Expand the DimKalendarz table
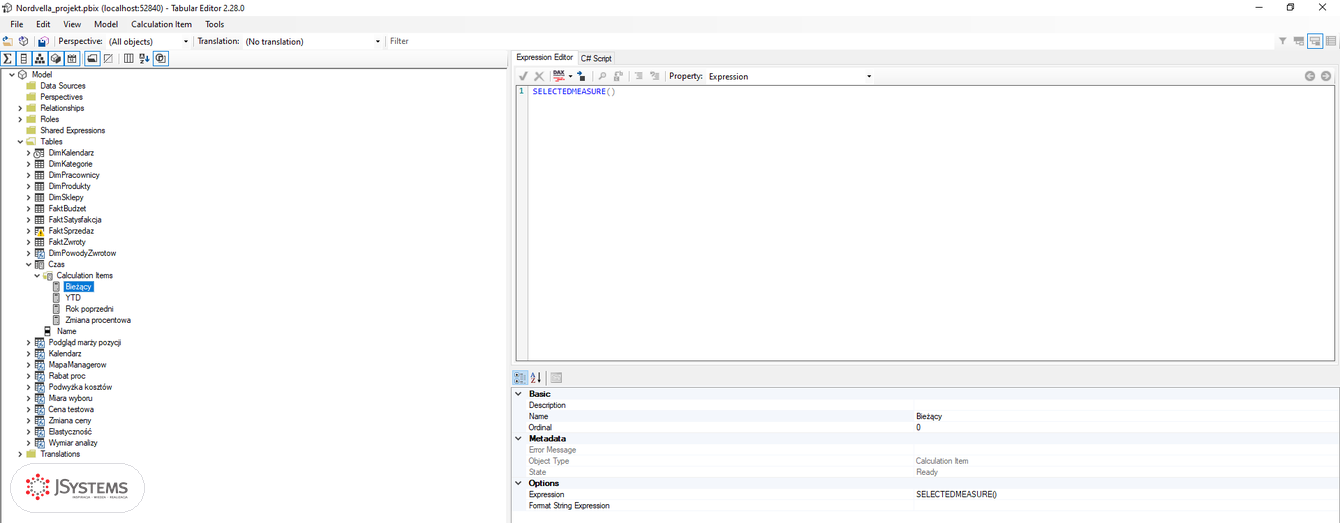 pyautogui.click(x=28, y=153)
